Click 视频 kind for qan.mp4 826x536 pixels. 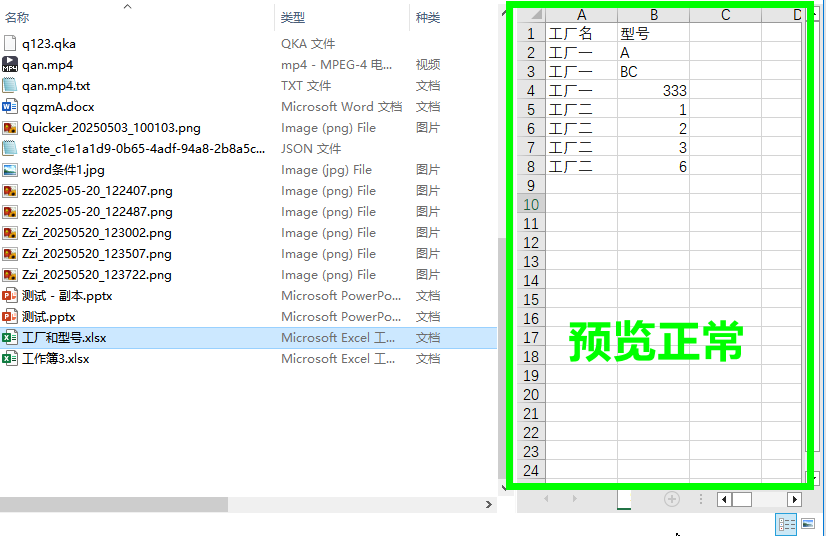point(428,65)
